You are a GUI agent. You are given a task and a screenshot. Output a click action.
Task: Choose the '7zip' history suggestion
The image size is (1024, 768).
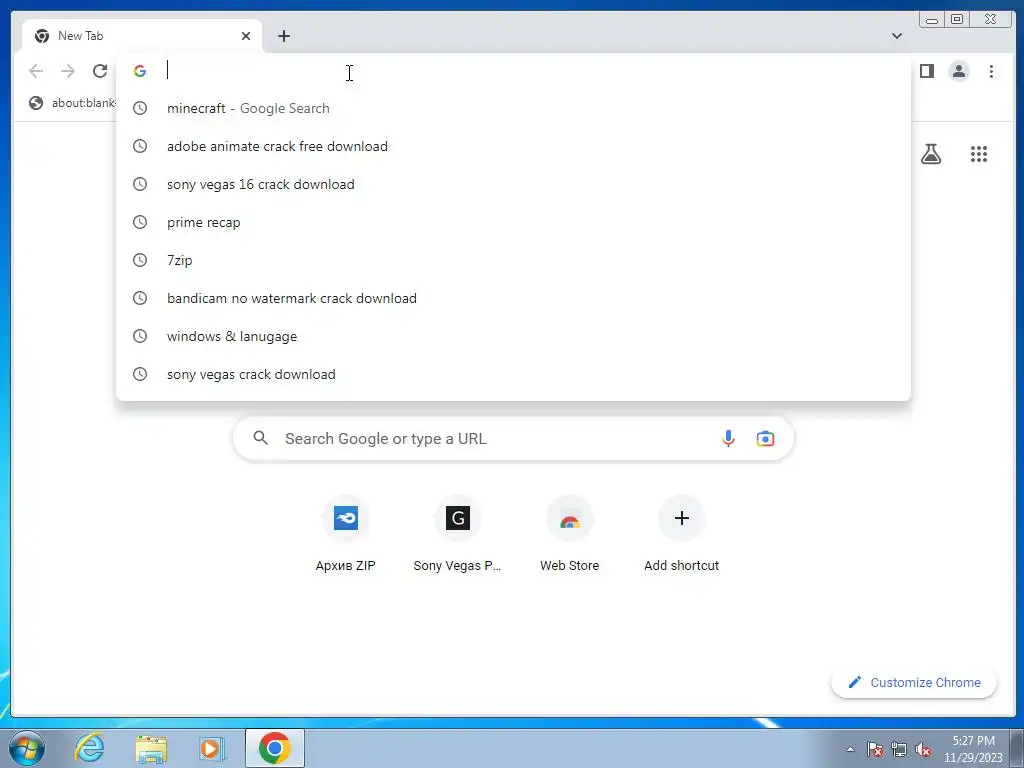pyautogui.click(x=513, y=260)
